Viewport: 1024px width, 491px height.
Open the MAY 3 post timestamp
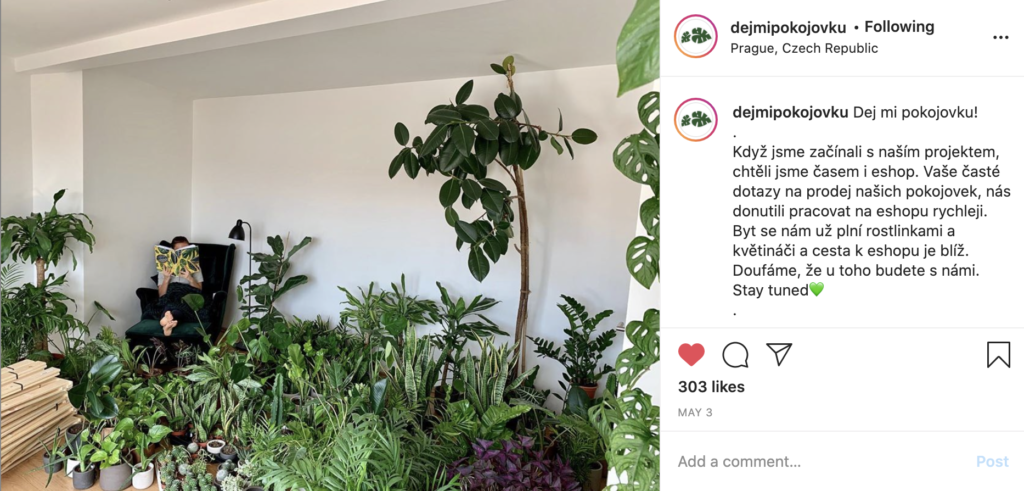(x=694, y=413)
